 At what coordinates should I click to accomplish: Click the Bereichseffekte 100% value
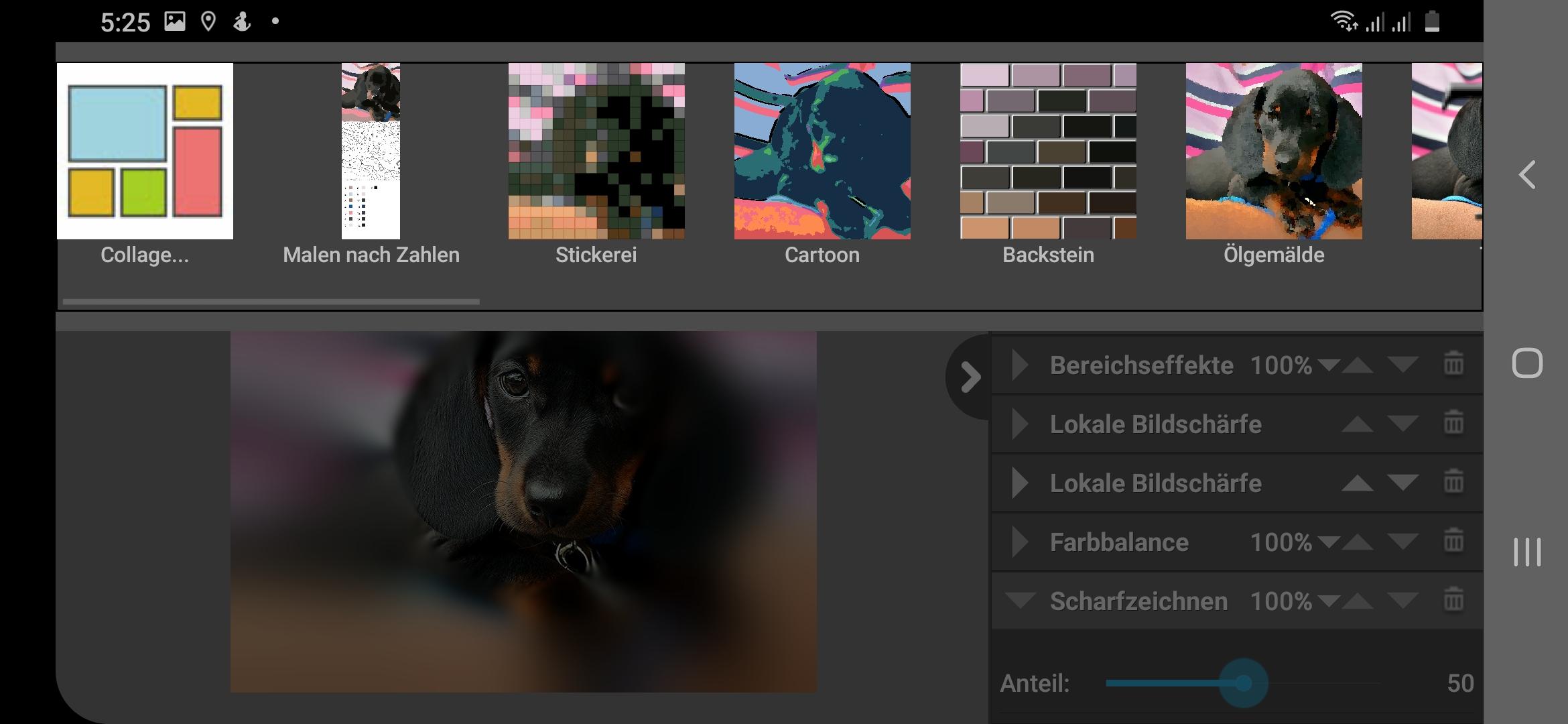coord(1281,365)
